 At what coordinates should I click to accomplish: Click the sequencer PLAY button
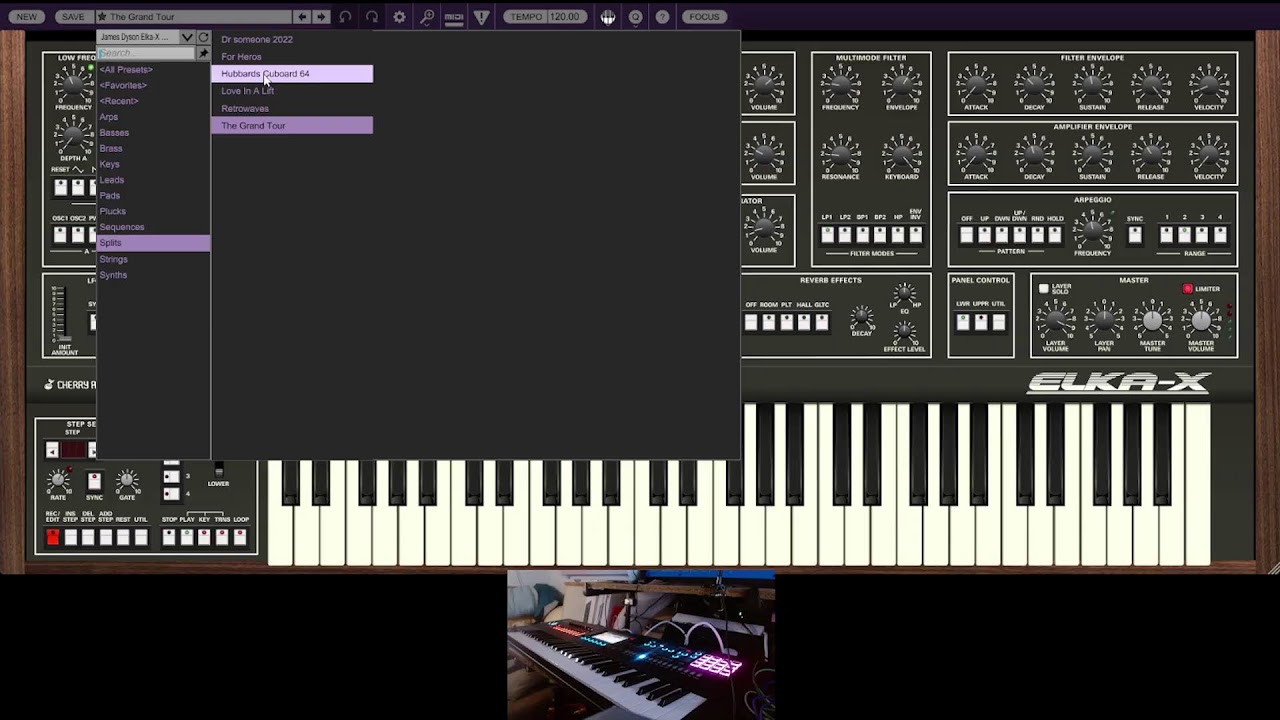[186, 537]
